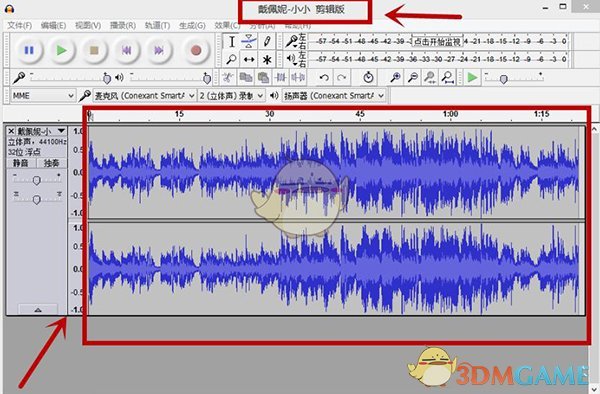Click the Paste icon
Viewport: 600px width, 394px height.
(x=263, y=78)
